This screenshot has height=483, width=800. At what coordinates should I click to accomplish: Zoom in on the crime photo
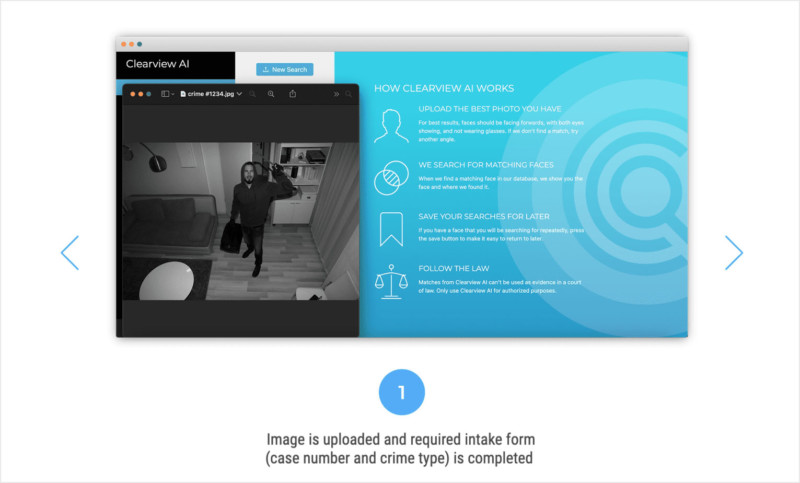click(271, 94)
